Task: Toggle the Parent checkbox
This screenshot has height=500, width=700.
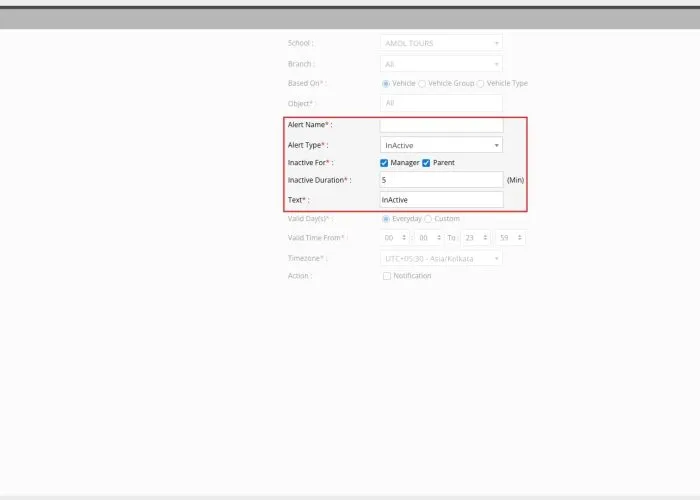Action: [426, 162]
